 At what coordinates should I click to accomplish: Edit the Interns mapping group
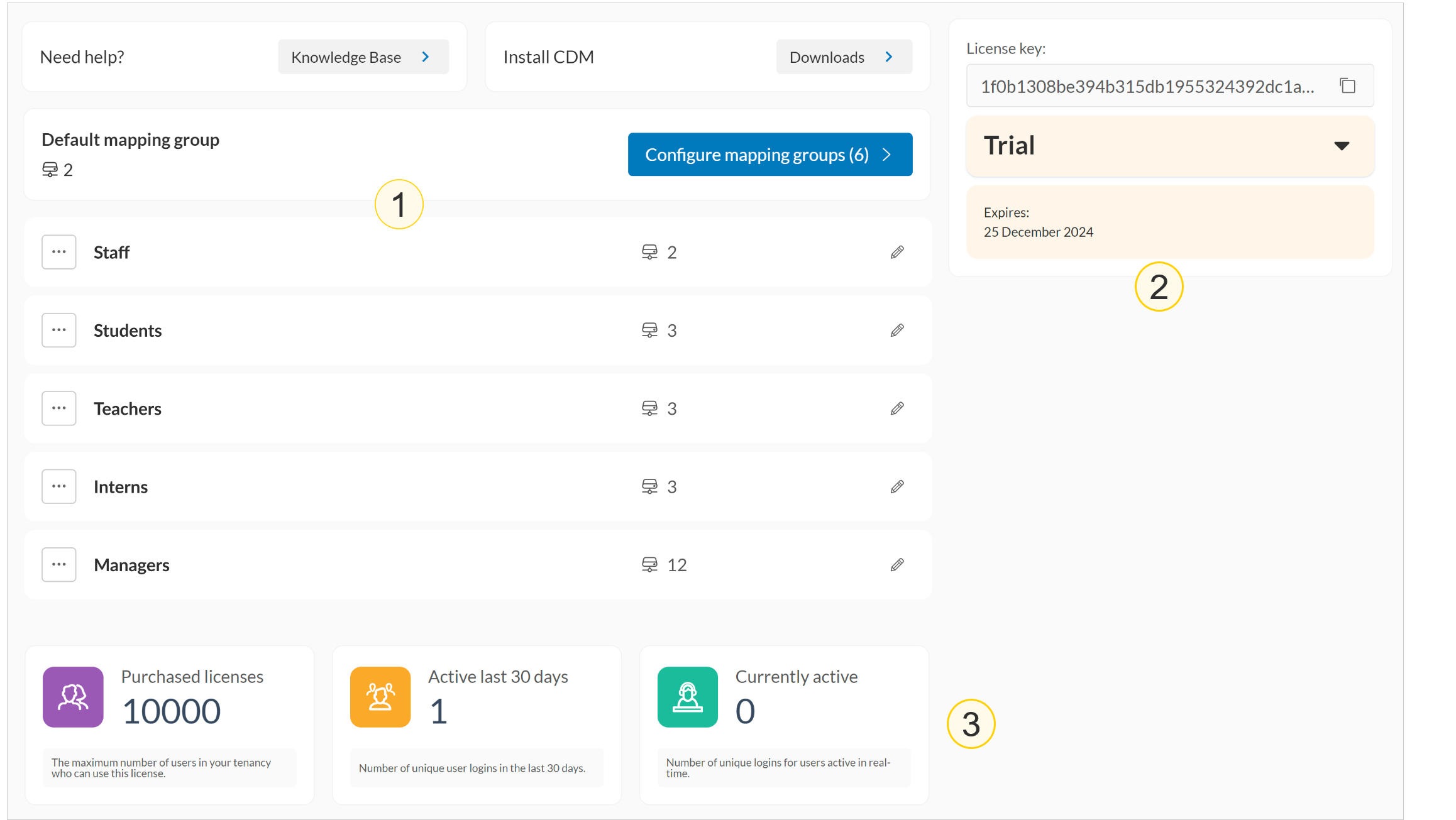tap(897, 487)
